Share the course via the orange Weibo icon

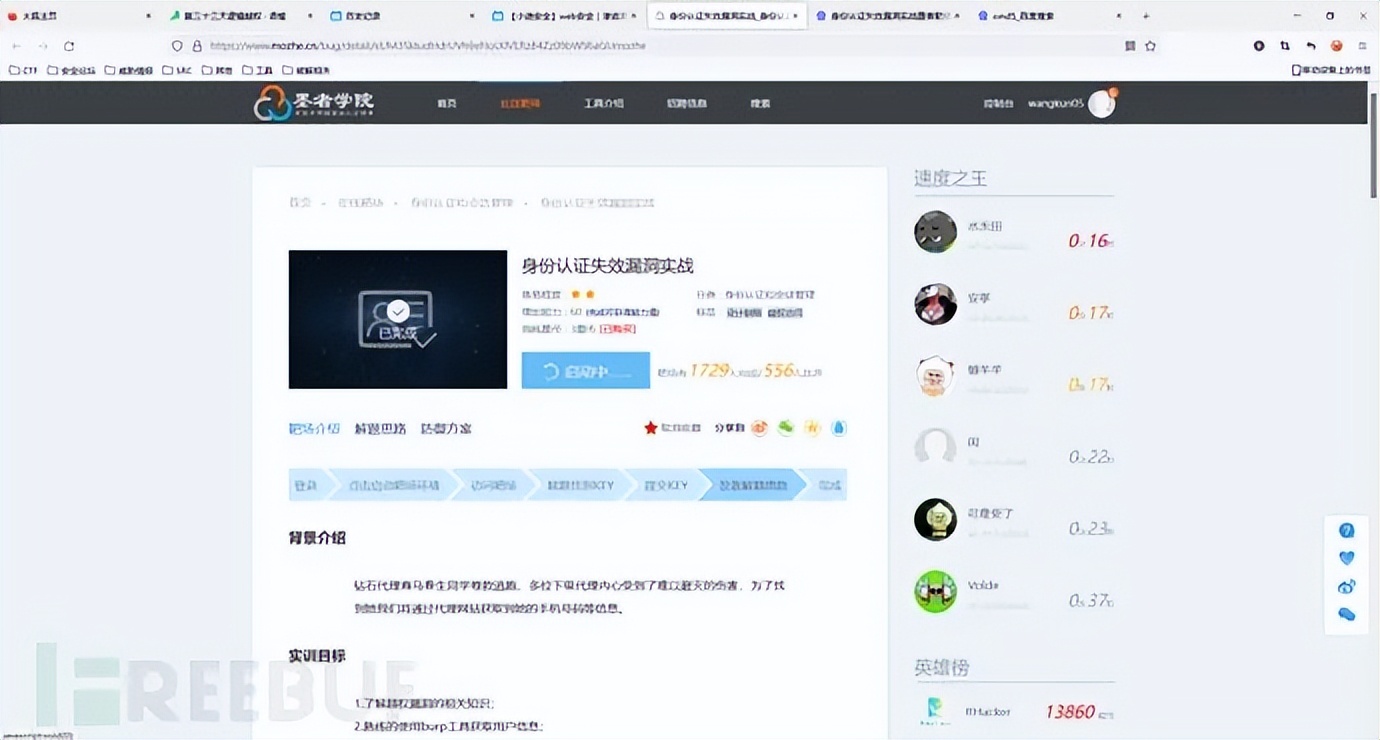click(760, 427)
